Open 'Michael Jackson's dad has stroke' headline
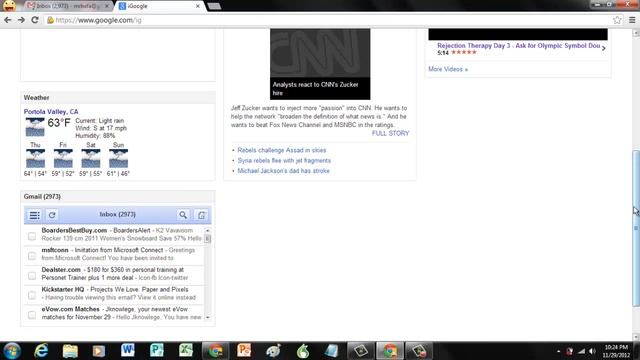640x360 pixels. pos(283,171)
